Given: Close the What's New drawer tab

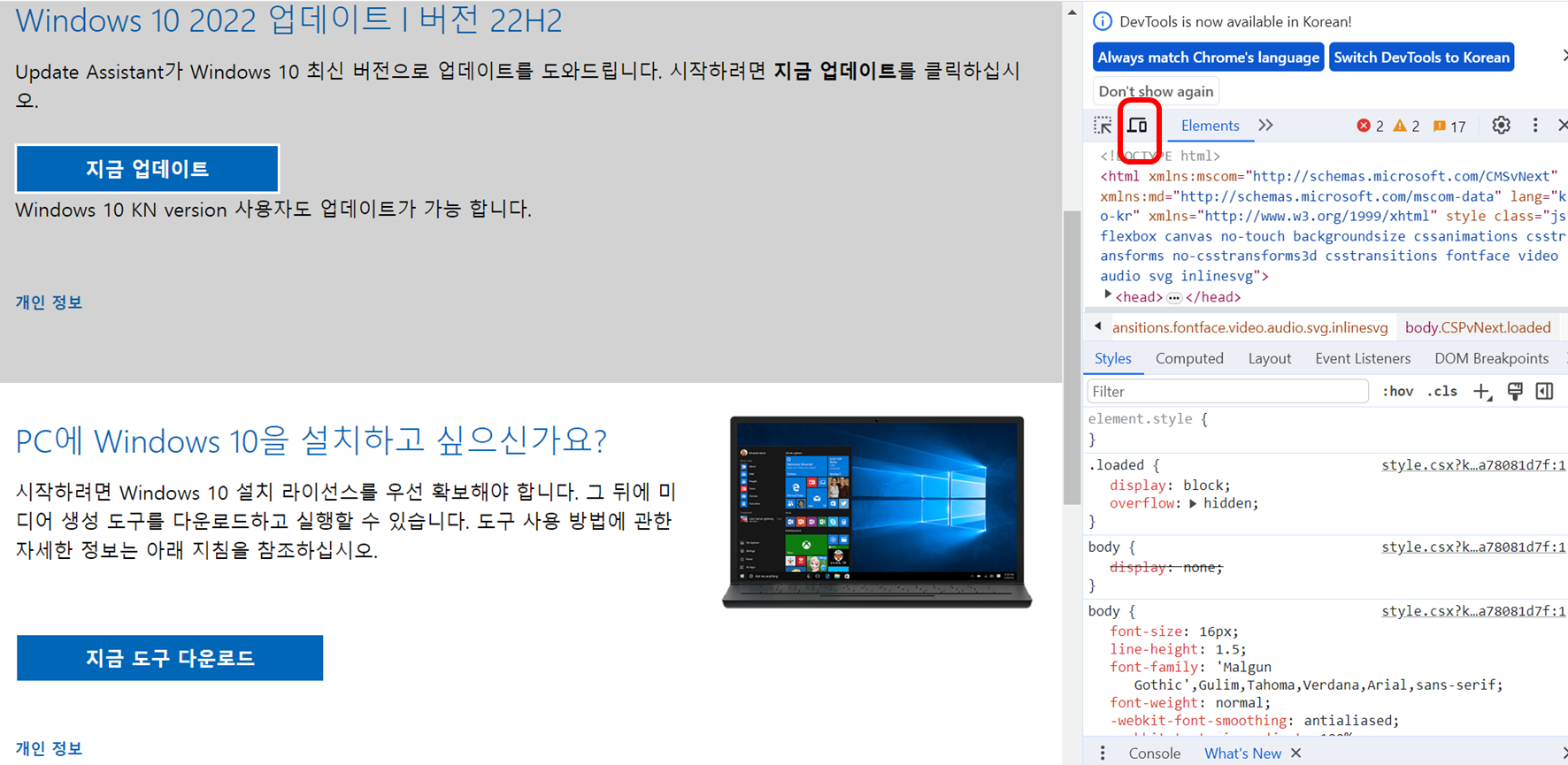Looking at the screenshot, I should (1296, 753).
